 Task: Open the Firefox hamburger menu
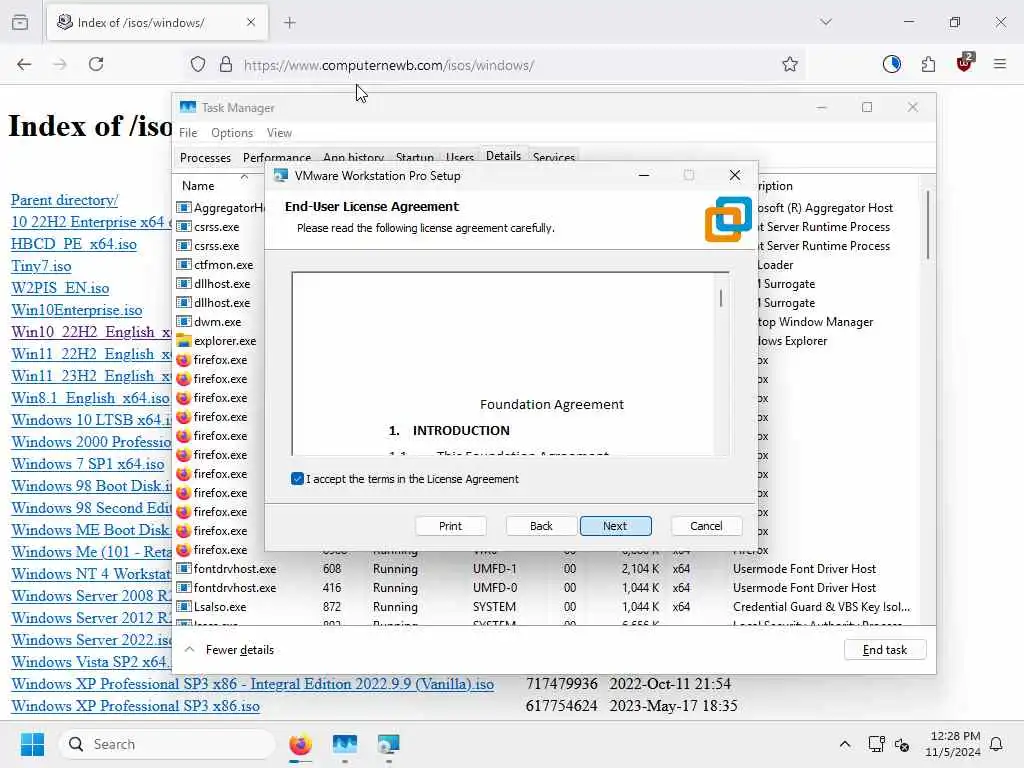pos(1000,64)
